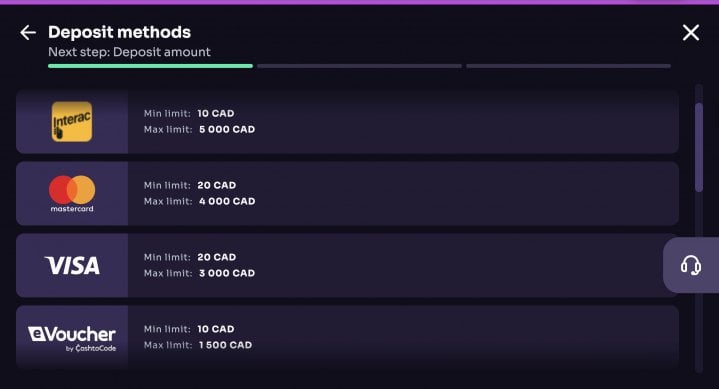The width and height of the screenshot is (719, 389).
Task: Click the green first progress step bar
Action: 150,66
